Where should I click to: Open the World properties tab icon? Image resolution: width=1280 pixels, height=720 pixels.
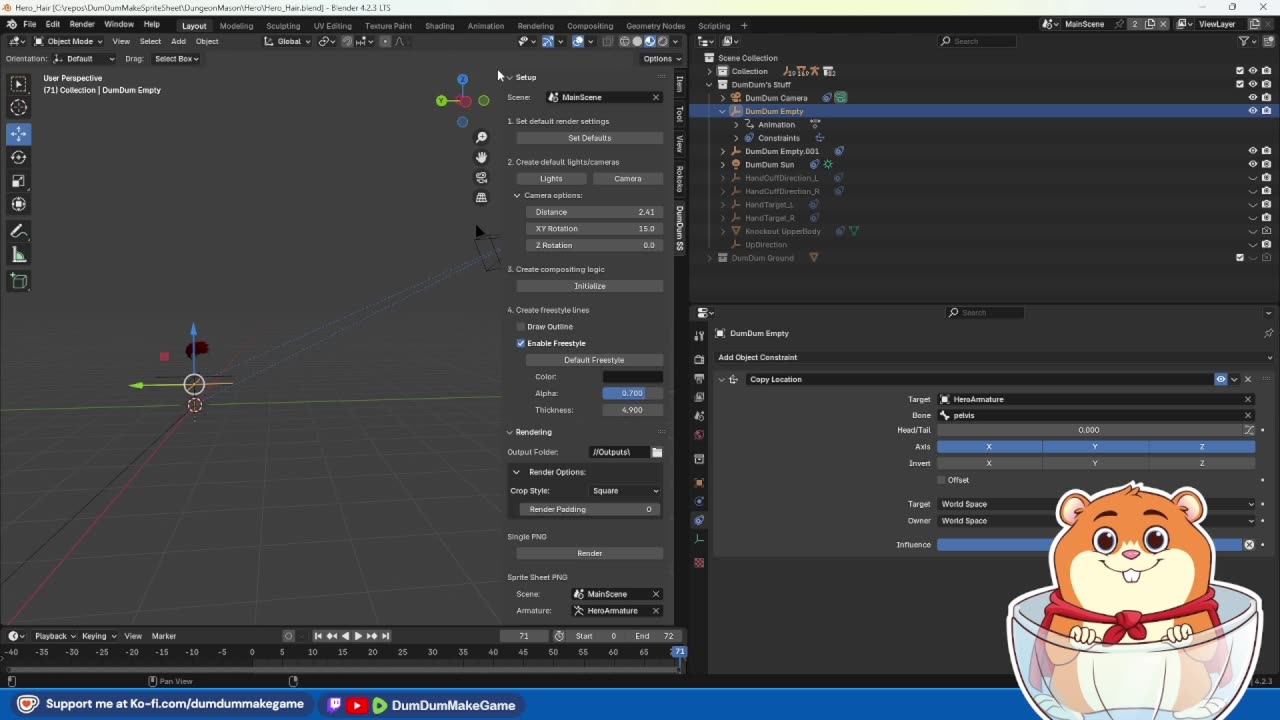(699, 435)
